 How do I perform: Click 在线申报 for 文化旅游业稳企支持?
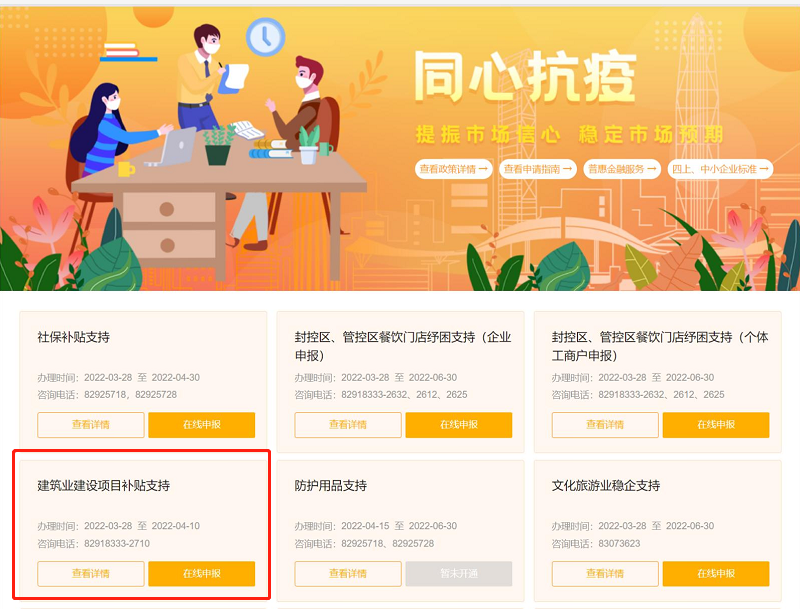pos(716,574)
